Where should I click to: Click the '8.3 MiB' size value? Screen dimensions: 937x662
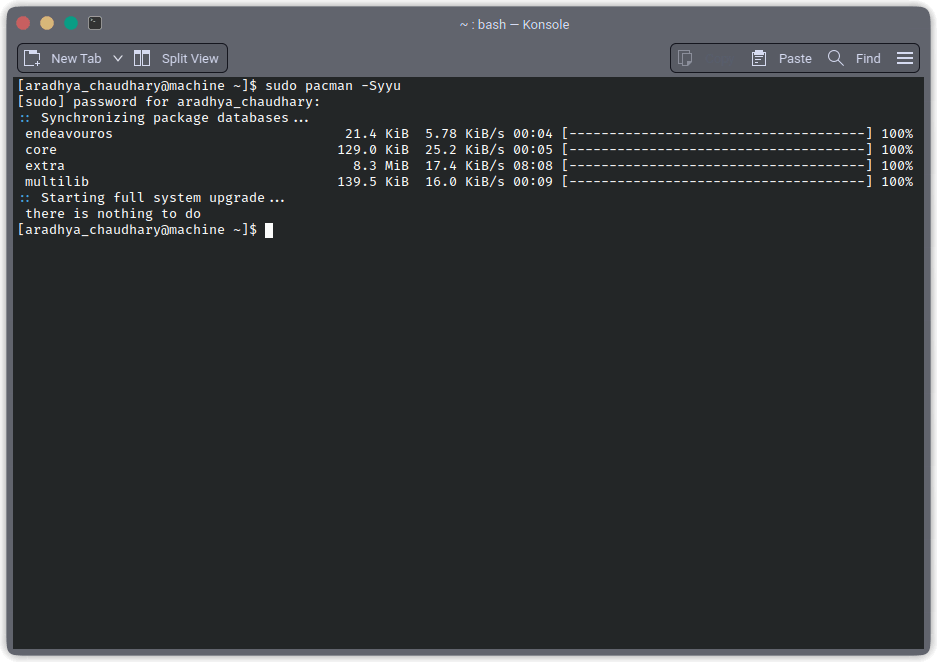coord(381,166)
